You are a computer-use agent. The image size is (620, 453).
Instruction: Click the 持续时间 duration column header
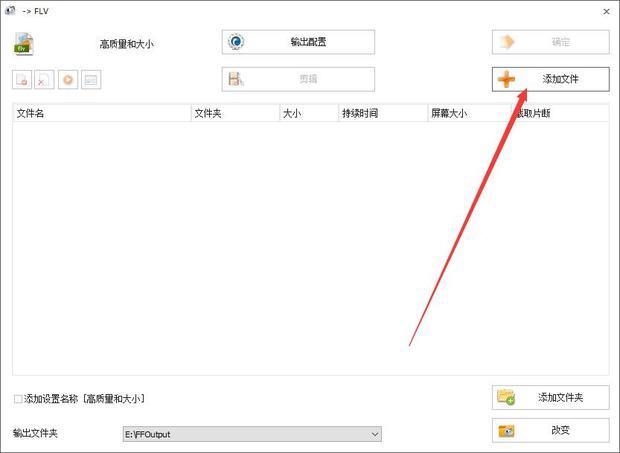[380, 113]
